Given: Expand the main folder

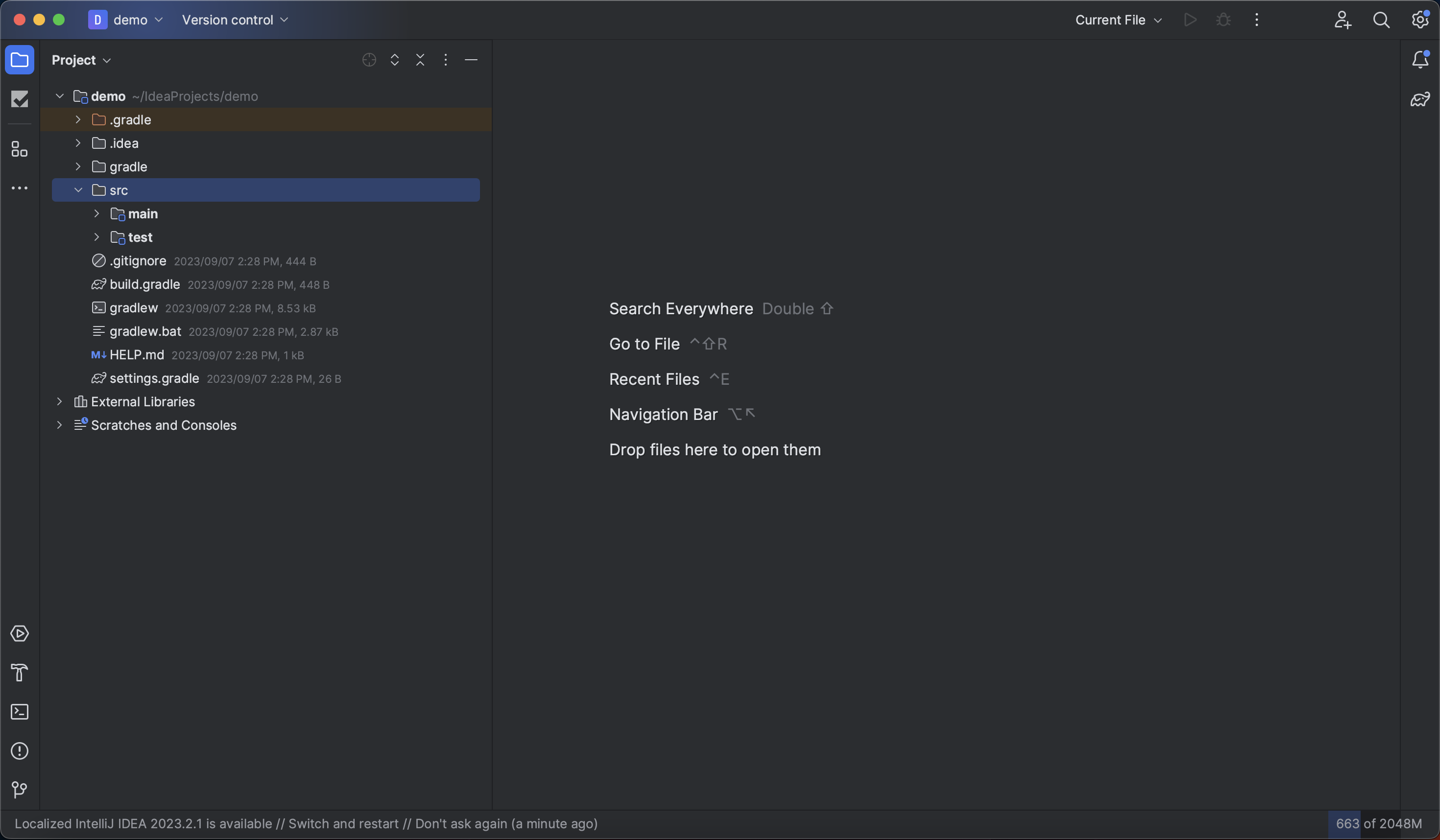Looking at the screenshot, I should click(x=96, y=213).
